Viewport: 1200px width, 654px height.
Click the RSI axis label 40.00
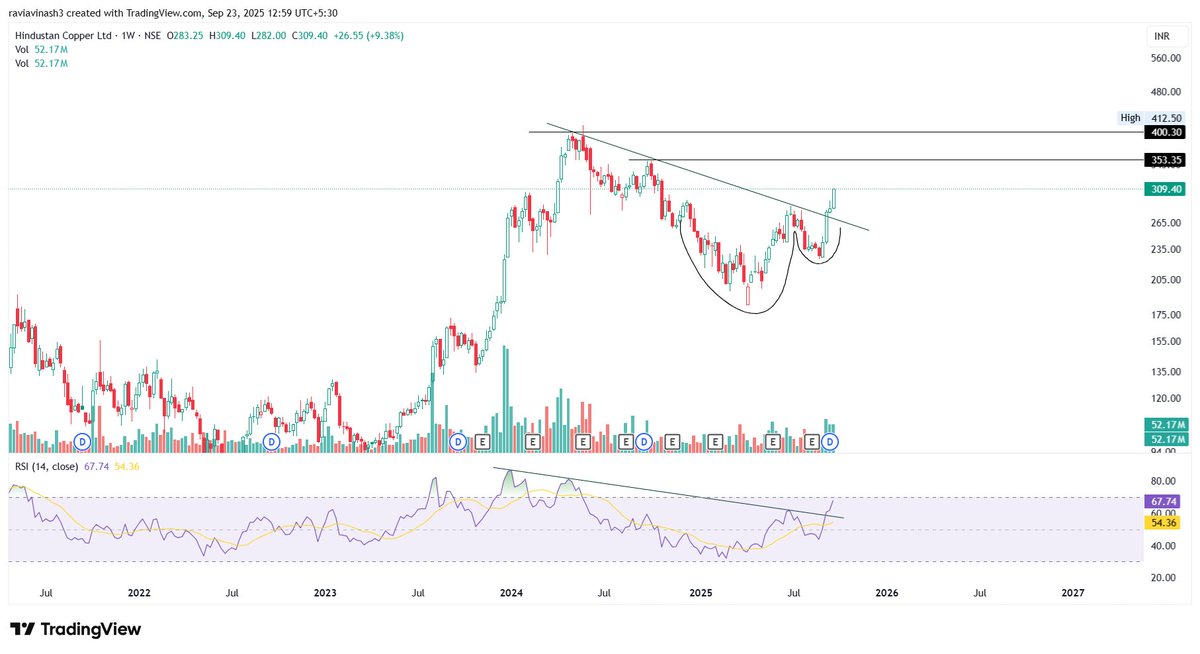pos(1164,546)
